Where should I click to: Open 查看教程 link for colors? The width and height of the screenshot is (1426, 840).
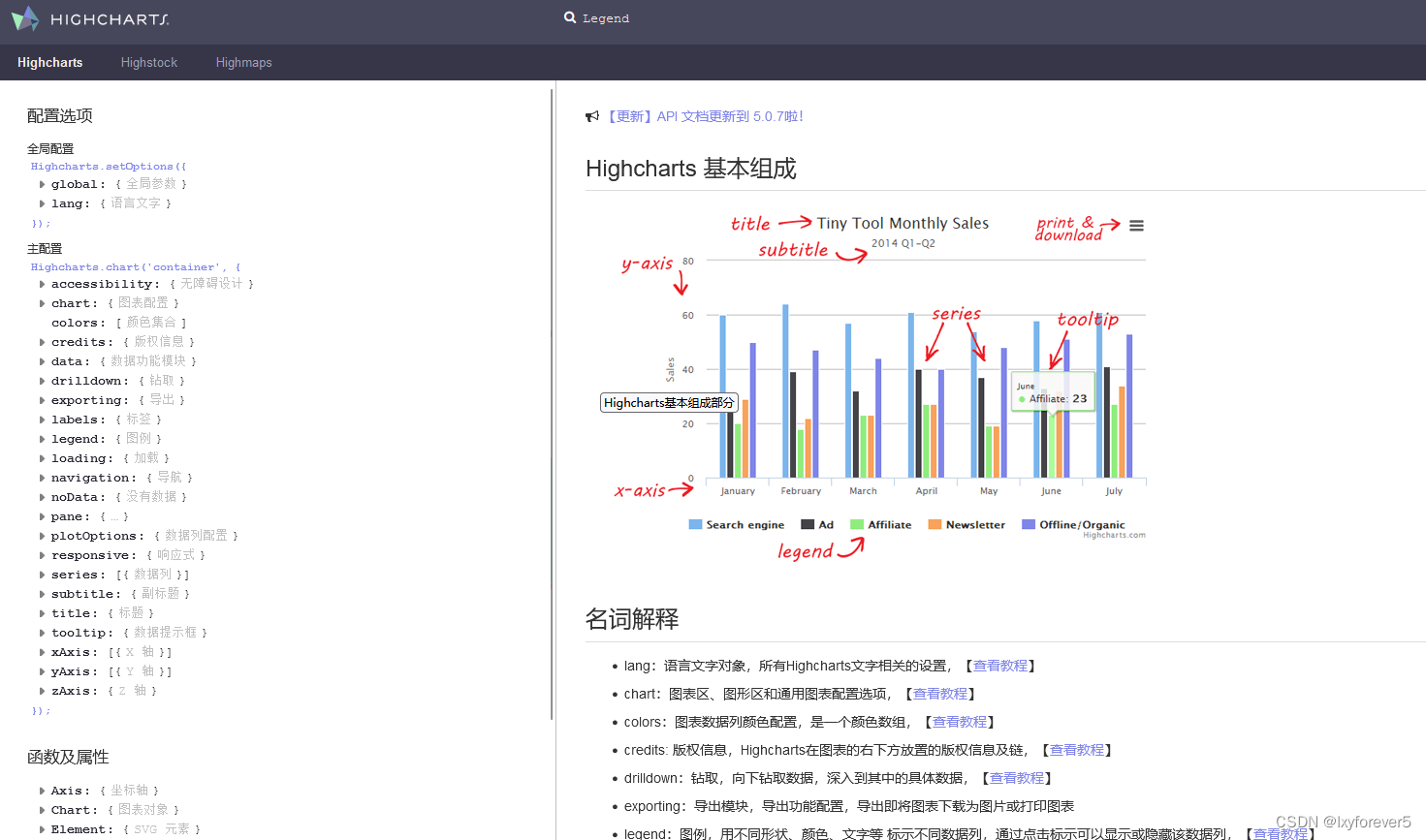coord(960,722)
